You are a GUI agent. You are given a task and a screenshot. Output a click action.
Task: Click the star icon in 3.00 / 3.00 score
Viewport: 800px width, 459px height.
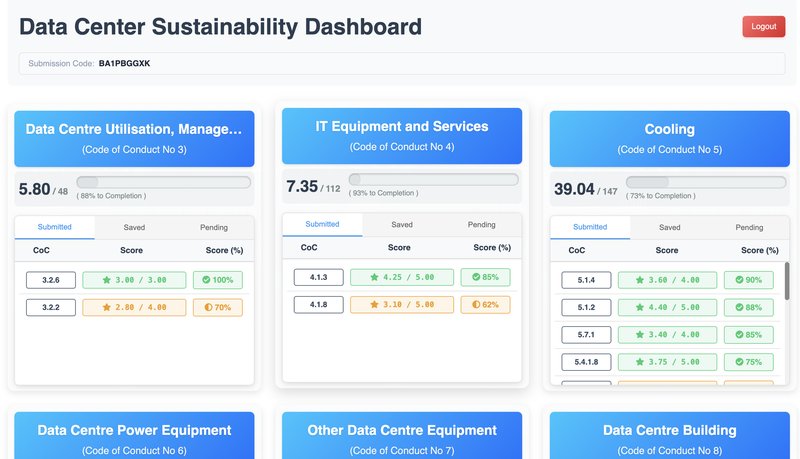pos(107,280)
